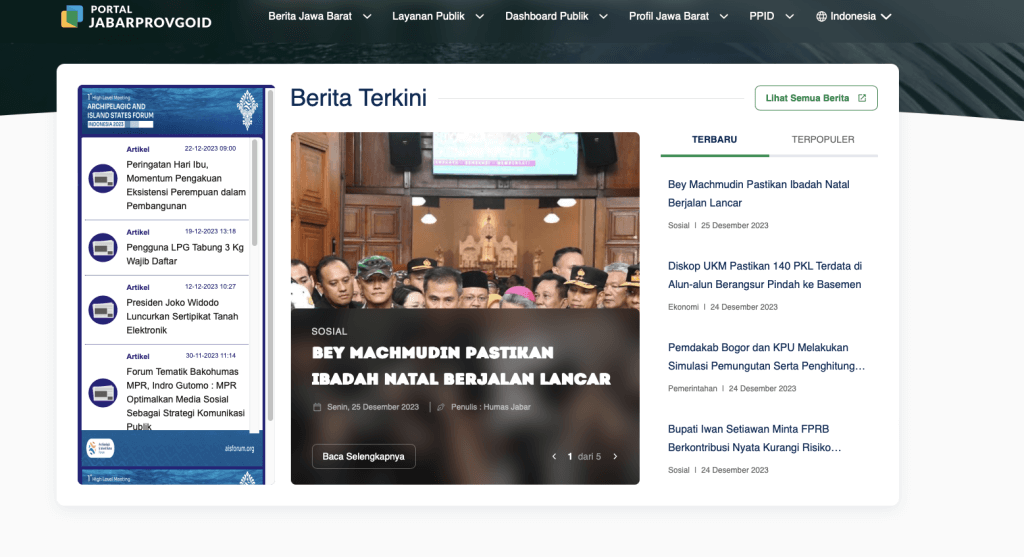Click the Portal Jabarprovgoid logo
Image resolution: width=1024 pixels, height=557 pixels.
coord(136,17)
